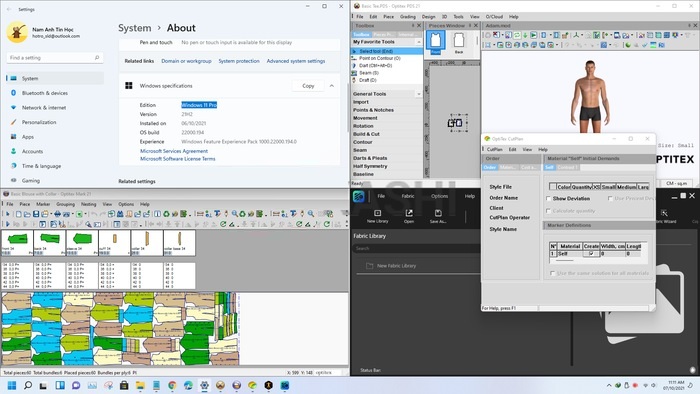Image resolution: width=700 pixels, height=394 pixels.
Task: Open Domain or workgroup link
Action: click(186, 61)
